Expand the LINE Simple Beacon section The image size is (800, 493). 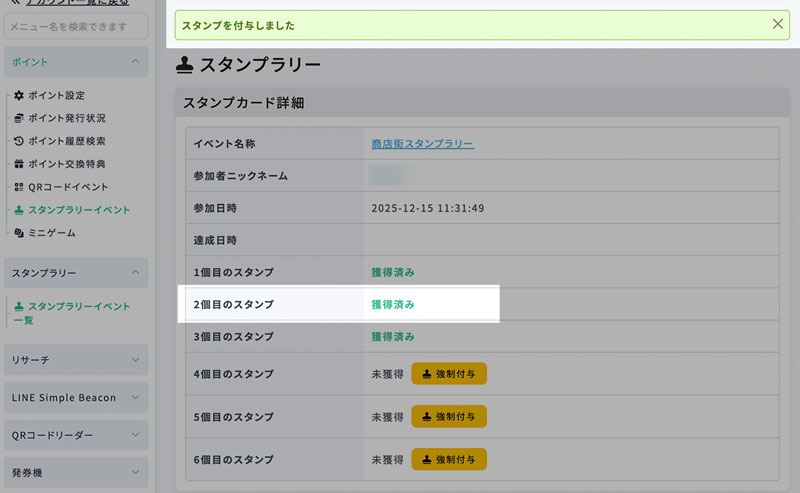134,397
